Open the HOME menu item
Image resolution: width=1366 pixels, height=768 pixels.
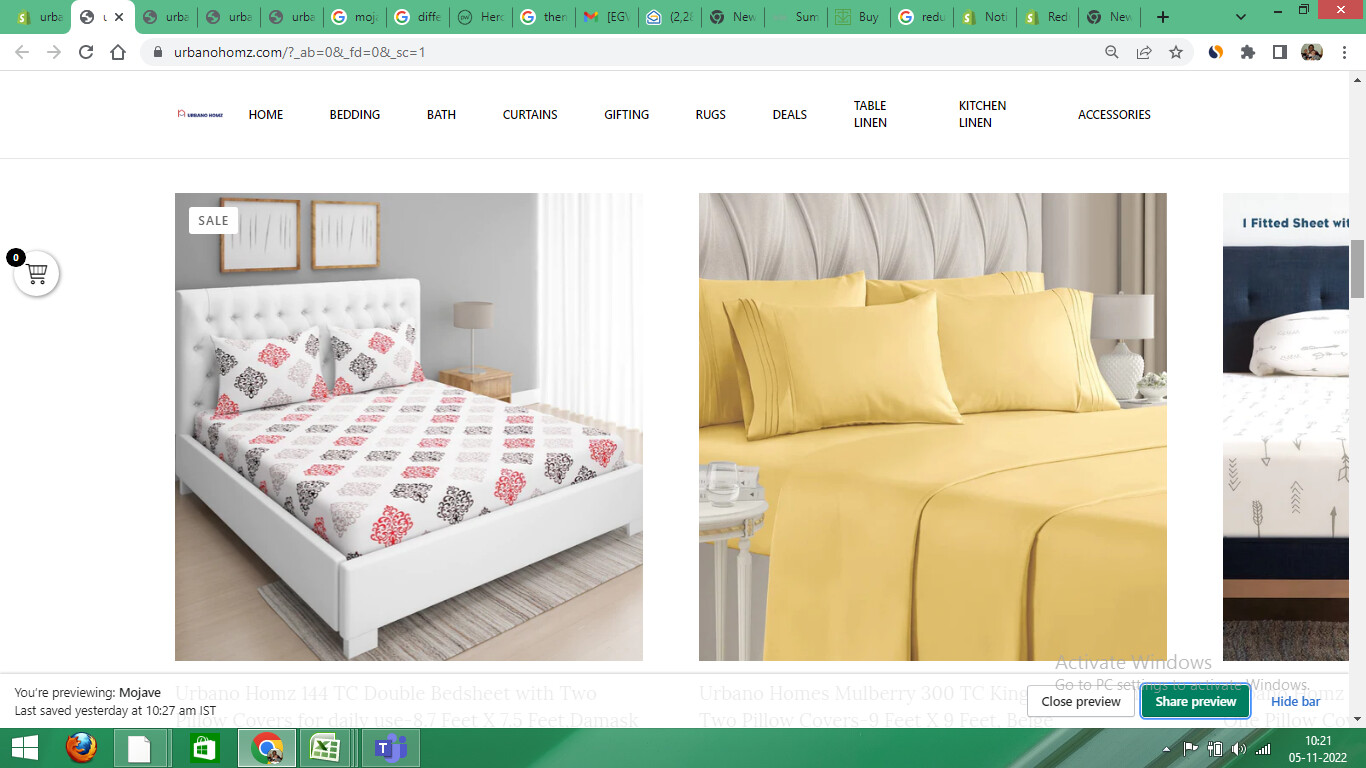pos(266,115)
